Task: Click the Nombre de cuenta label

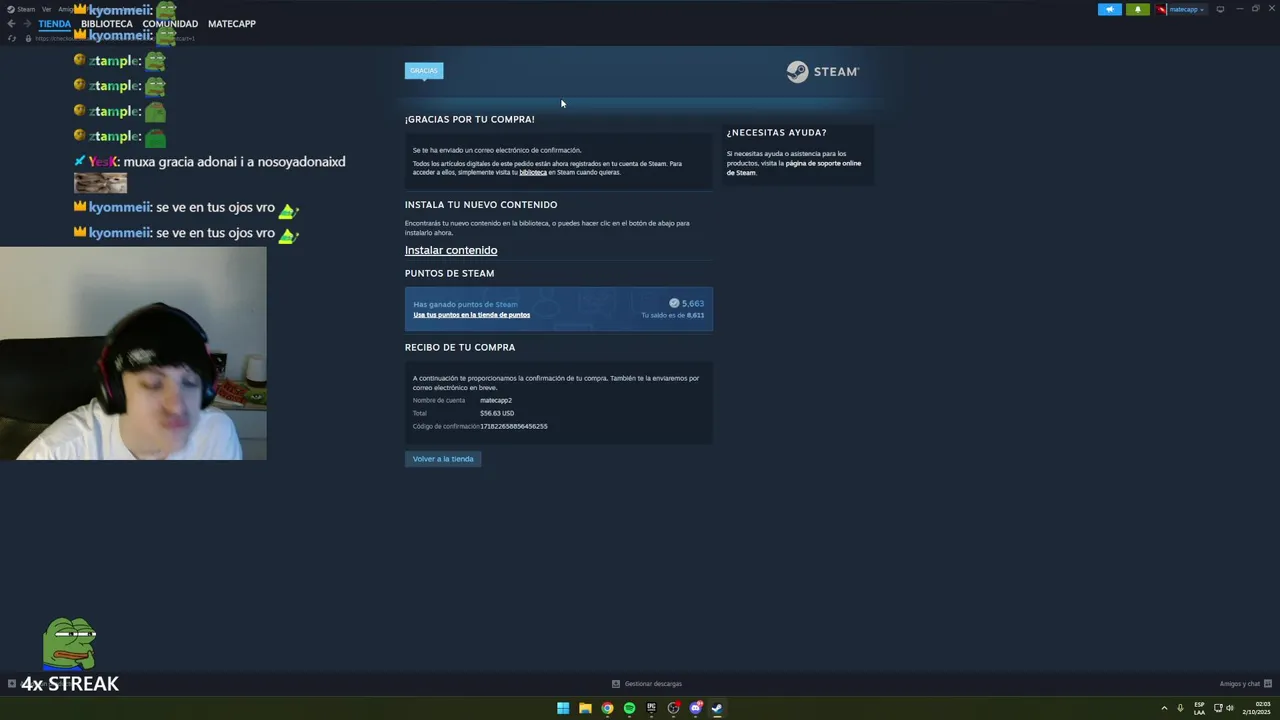Action: (439, 400)
